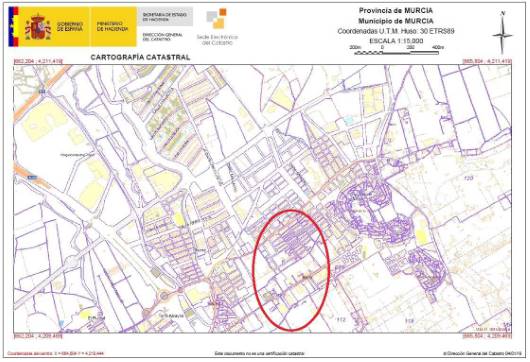
Task: Click the parcel numbered 120 on the map
Action: (x=468, y=178)
